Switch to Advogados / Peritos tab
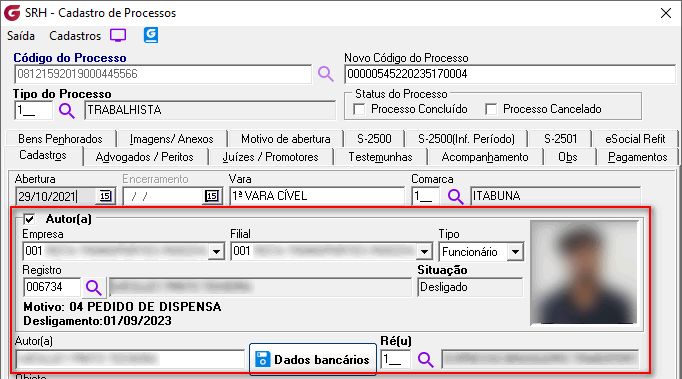Screen dimensions: 682x379 coord(144,157)
